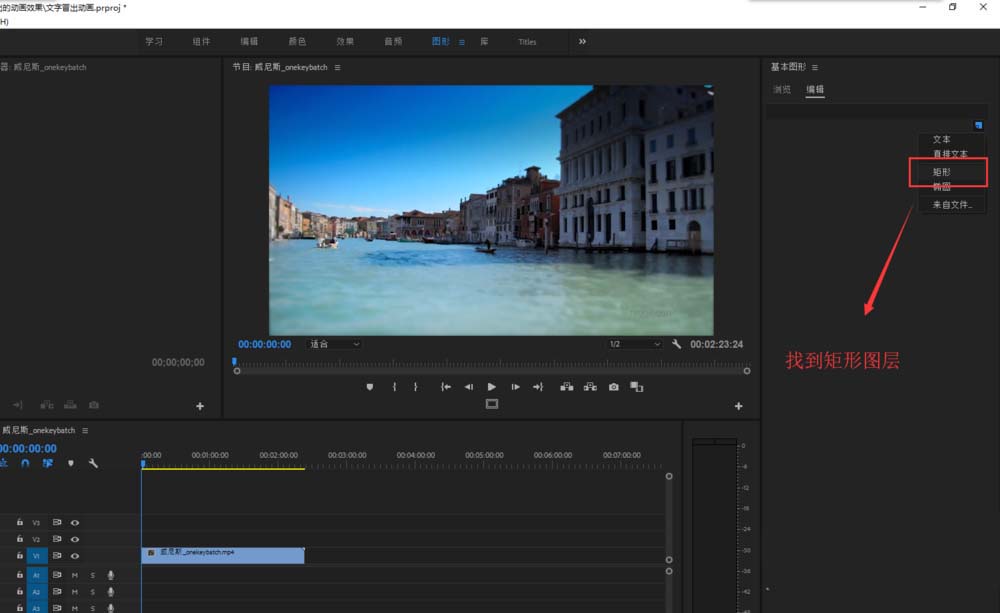Click the Export Frame camera icon
1000x613 pixels.
(x=613, y=387)
